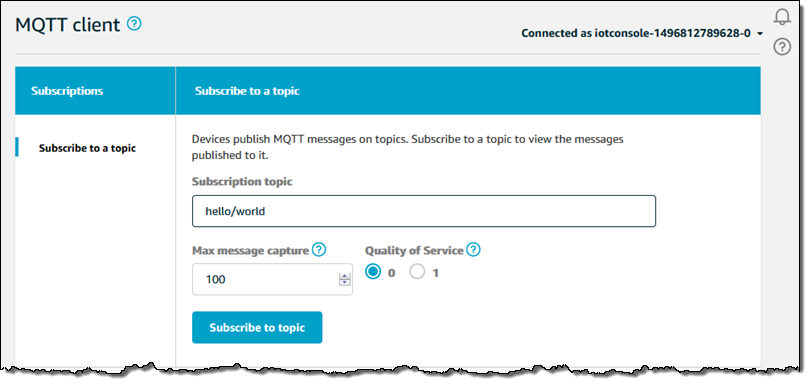Viewport: 810px width, 384px height.
Task: Select Quality of Service 0
Action: [373, 271]
